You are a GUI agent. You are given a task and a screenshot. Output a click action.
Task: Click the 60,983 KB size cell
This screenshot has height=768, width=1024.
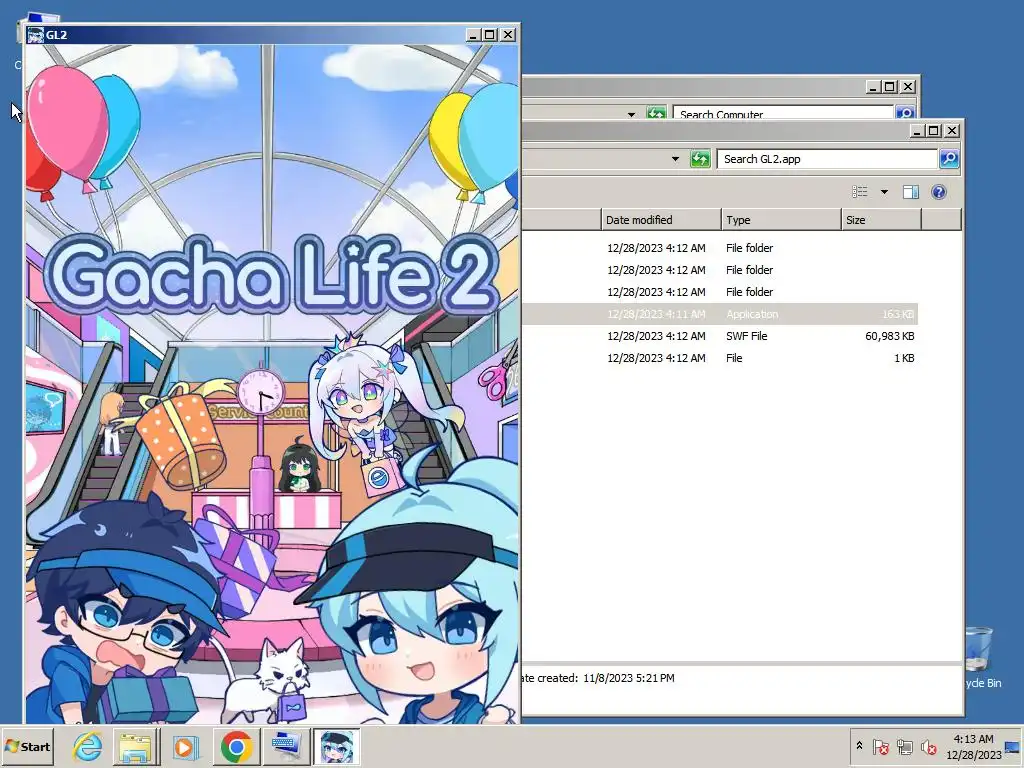click(889, 336)
